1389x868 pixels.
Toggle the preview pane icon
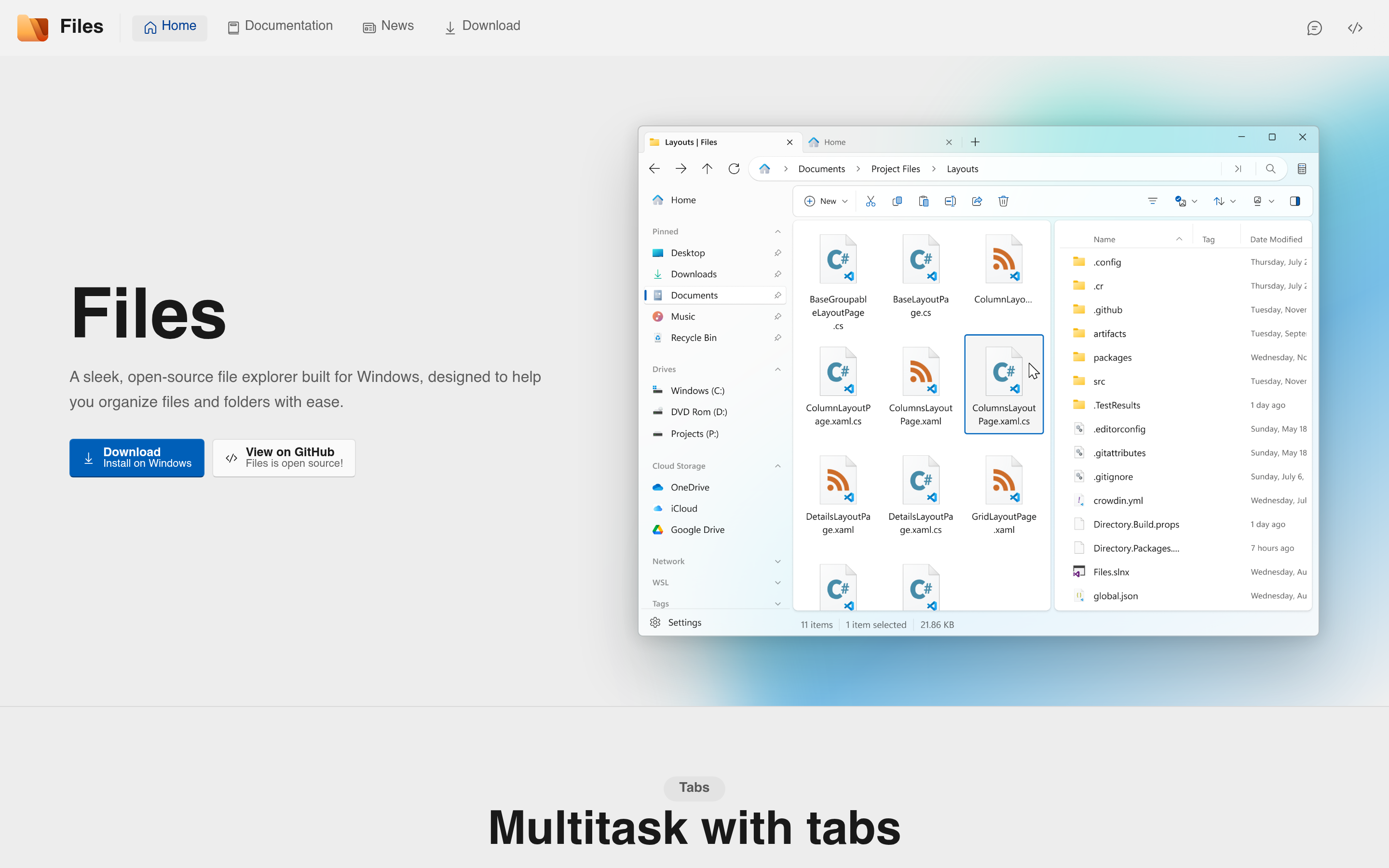click(1295, 201)
